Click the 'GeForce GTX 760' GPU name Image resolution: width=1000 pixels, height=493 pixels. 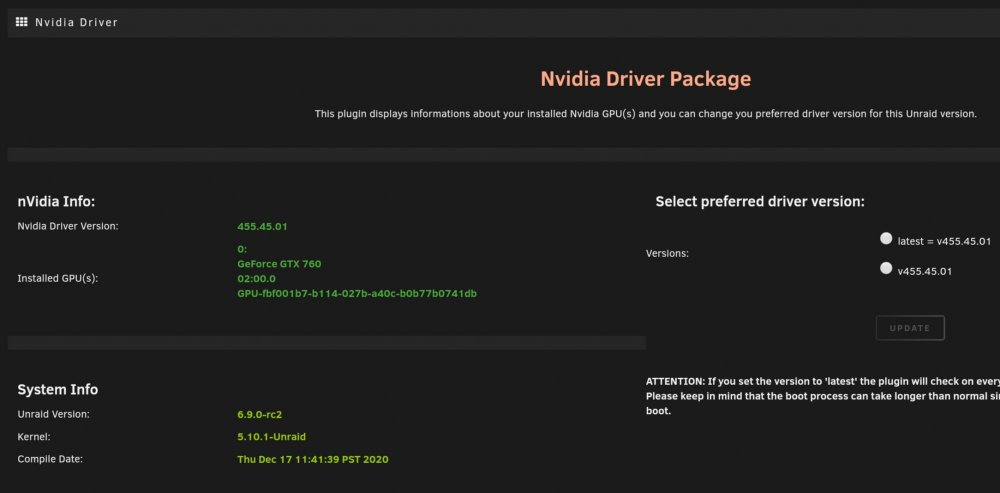coord(279,264)
